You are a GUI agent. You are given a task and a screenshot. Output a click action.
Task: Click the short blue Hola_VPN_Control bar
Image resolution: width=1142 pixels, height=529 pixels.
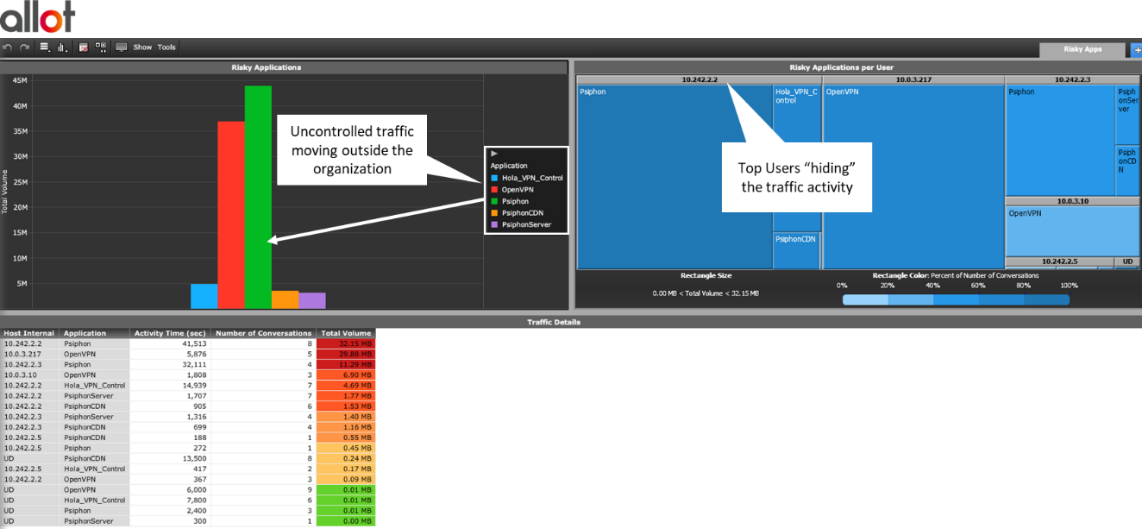tap(204, 297)
